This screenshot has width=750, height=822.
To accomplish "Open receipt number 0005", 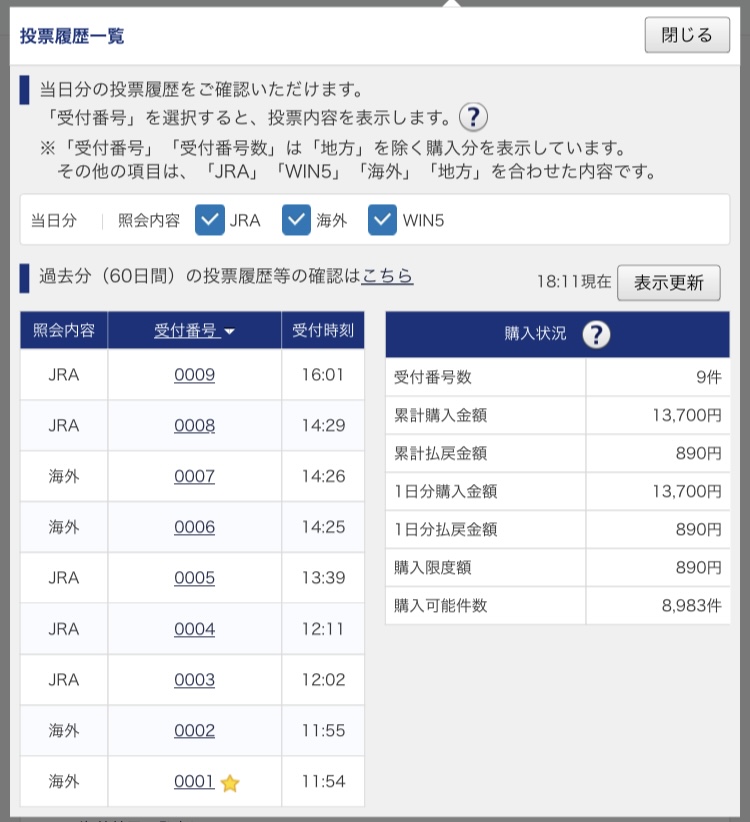I will point(194,578).
